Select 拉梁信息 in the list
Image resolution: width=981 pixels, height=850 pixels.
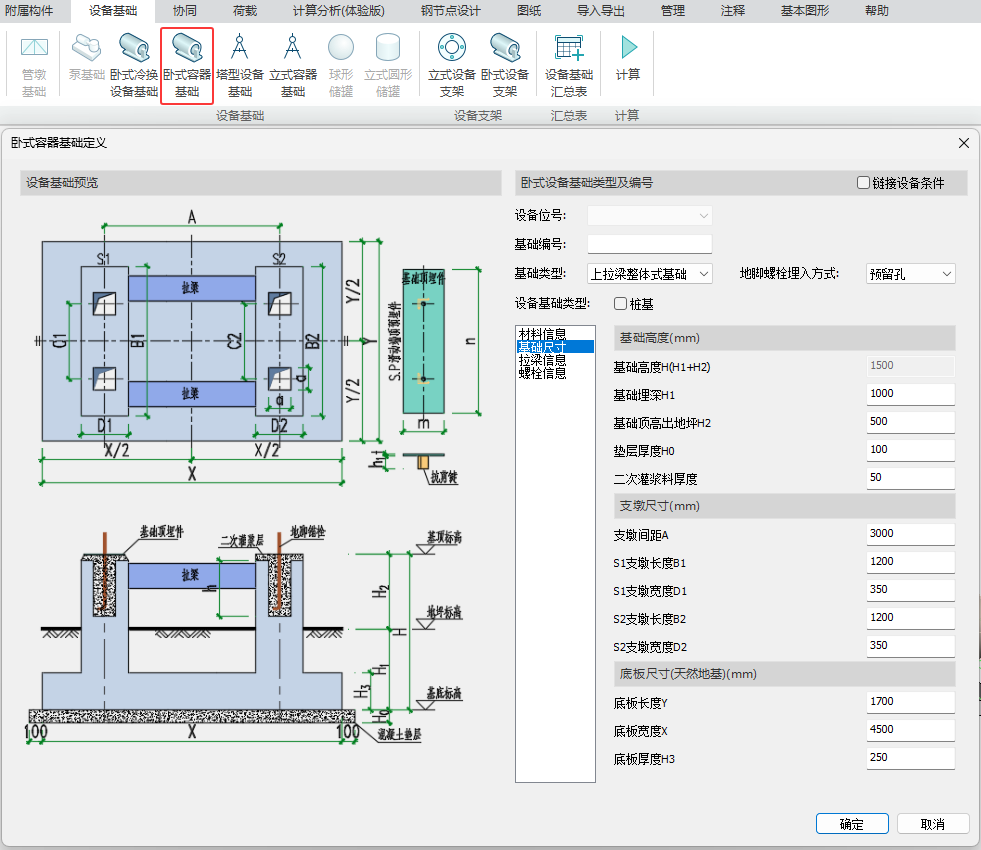click(542, 360)
